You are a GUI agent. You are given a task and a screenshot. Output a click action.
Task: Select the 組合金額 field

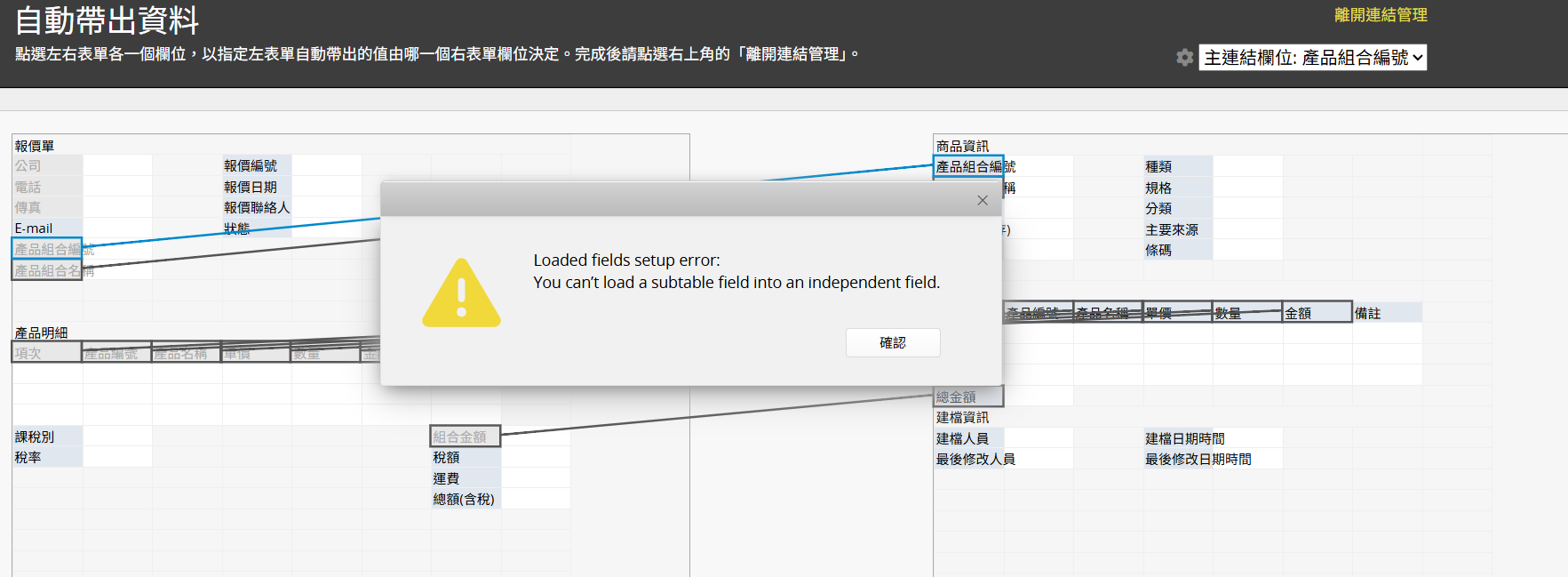click(x=466, y=437)
